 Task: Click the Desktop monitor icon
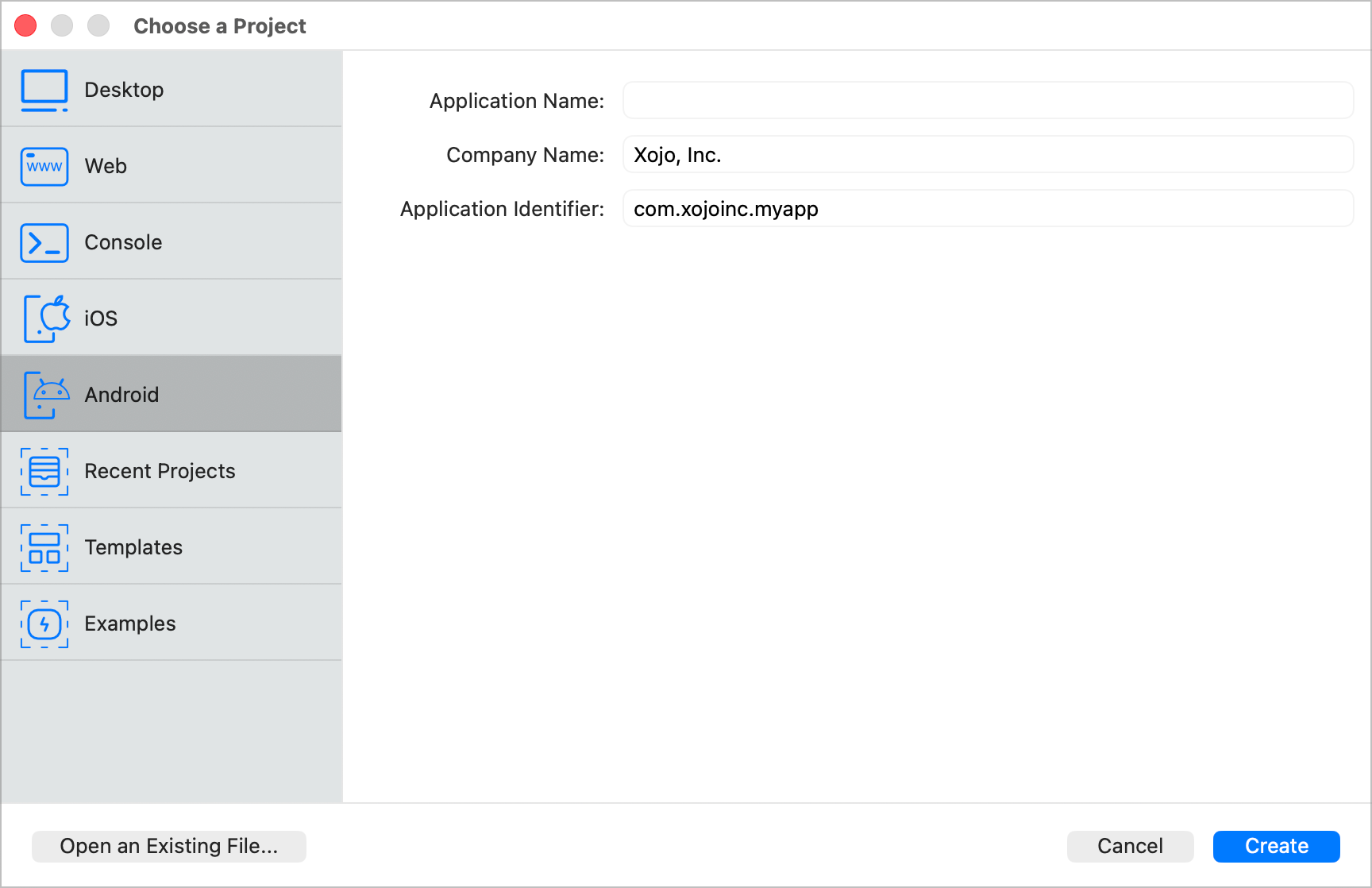(x=44, y=90)
